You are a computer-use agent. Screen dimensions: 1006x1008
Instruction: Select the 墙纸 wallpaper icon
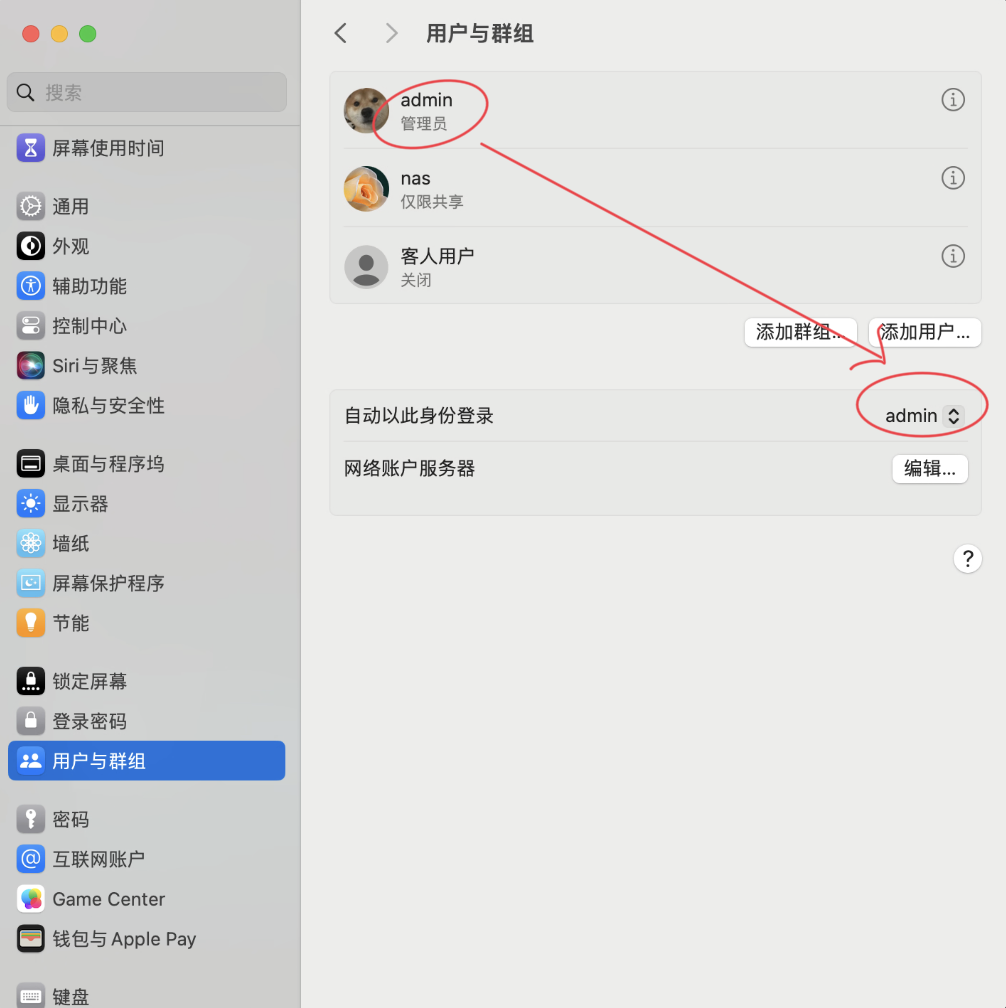30,543
